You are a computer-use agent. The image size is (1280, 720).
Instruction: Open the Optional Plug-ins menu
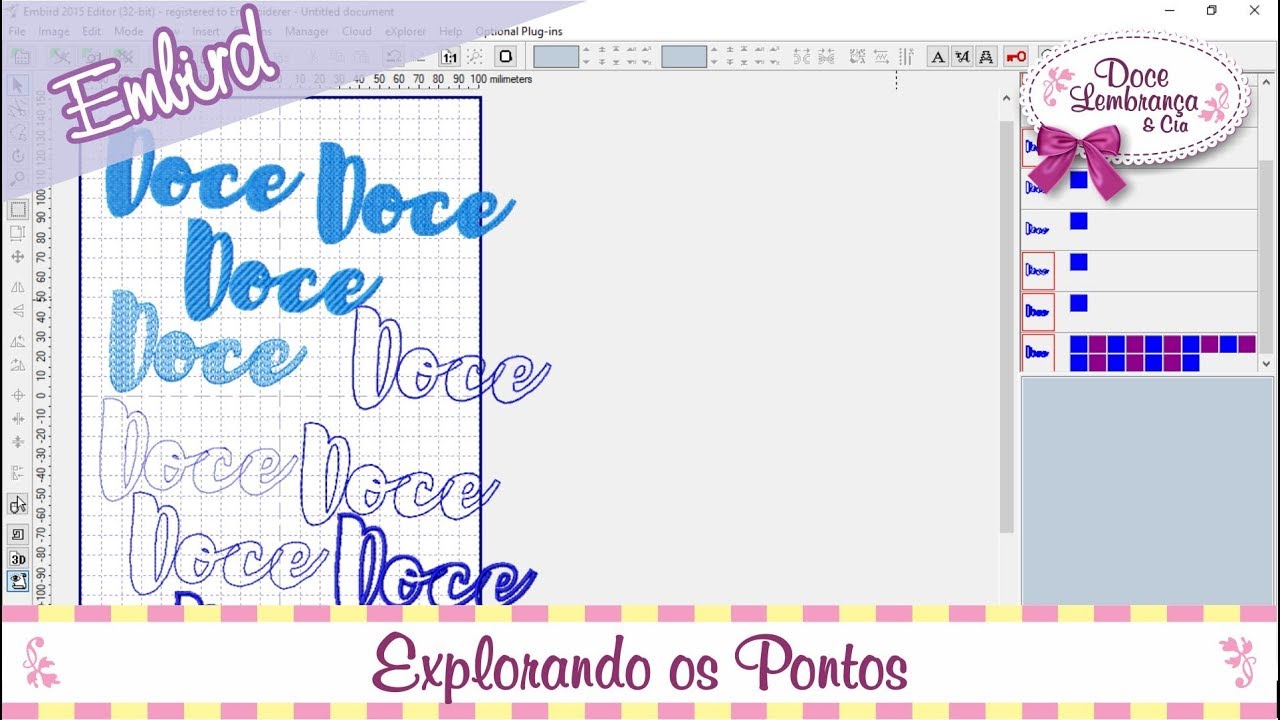tap(519, 31)
